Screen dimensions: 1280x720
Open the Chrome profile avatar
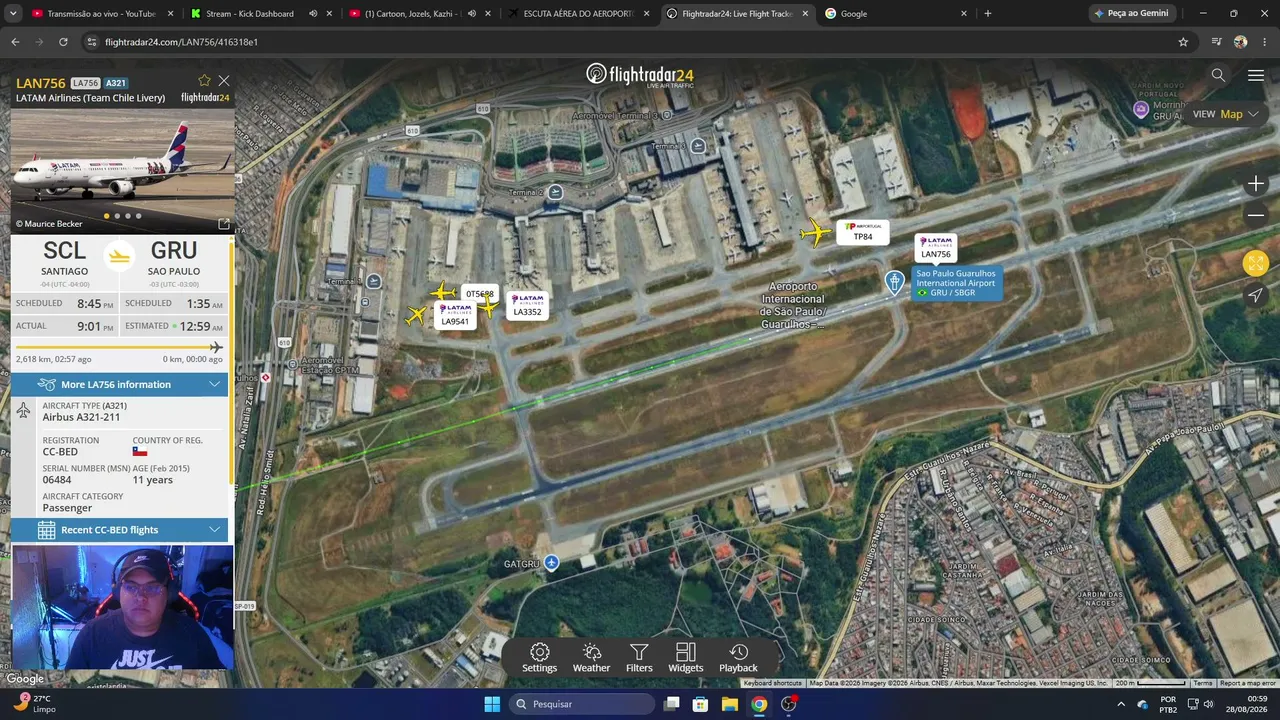click(x=1240, y=42)
